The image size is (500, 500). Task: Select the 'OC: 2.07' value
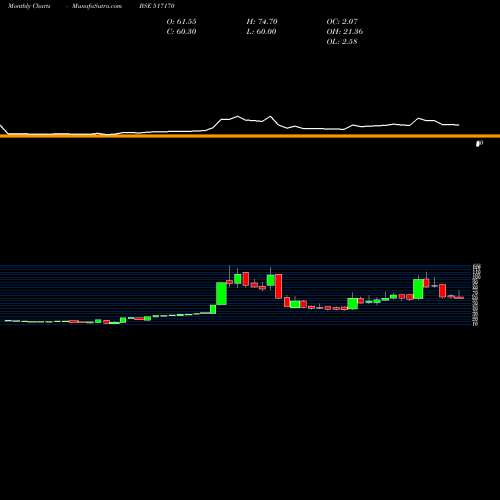coord(342,21)
